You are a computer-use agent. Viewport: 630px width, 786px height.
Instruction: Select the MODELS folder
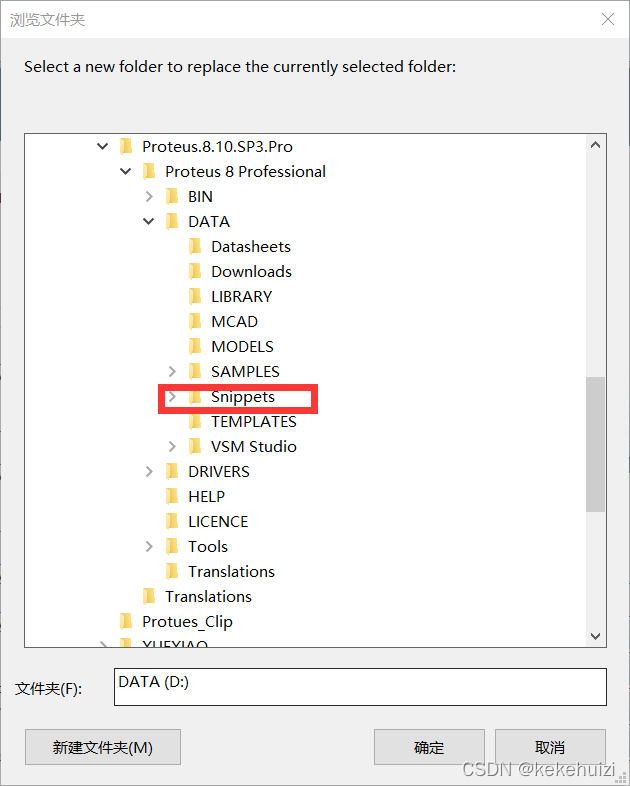pyautogui.click(x=243, y=346)
